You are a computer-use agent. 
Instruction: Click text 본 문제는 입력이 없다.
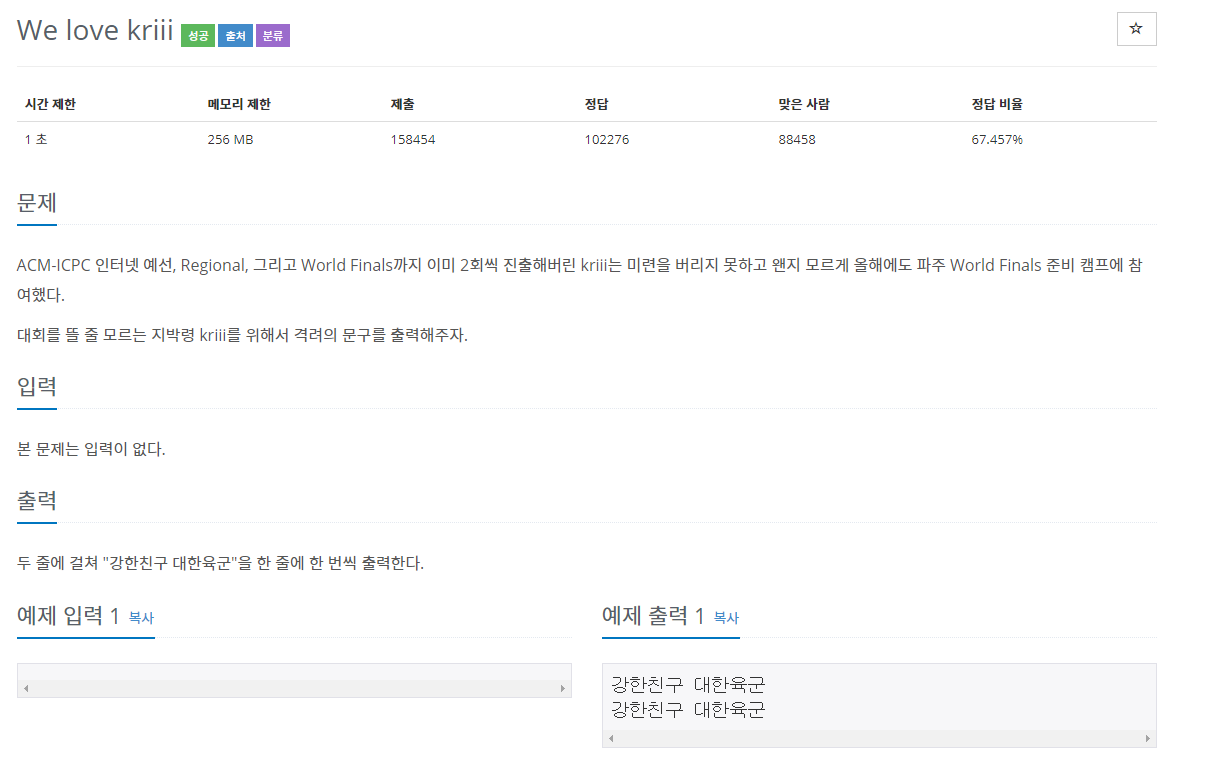91,449
